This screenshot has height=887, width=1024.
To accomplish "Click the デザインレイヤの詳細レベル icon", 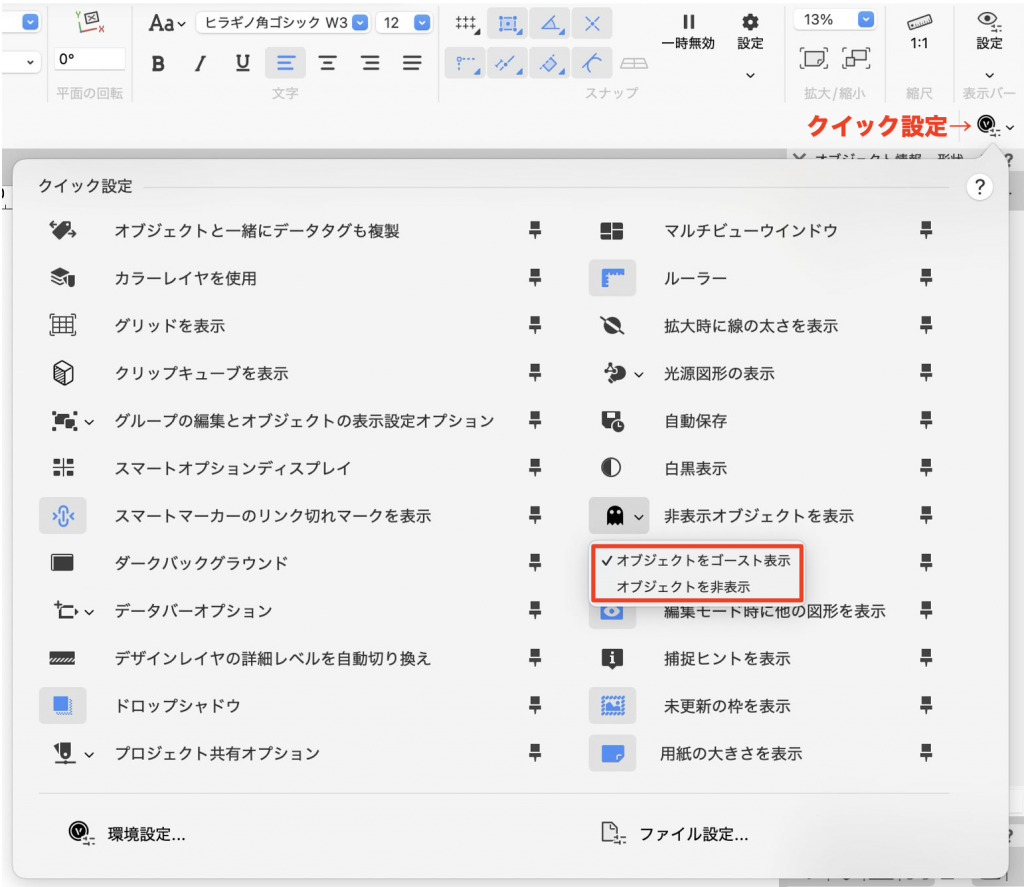I will click(x=63, y=658).
